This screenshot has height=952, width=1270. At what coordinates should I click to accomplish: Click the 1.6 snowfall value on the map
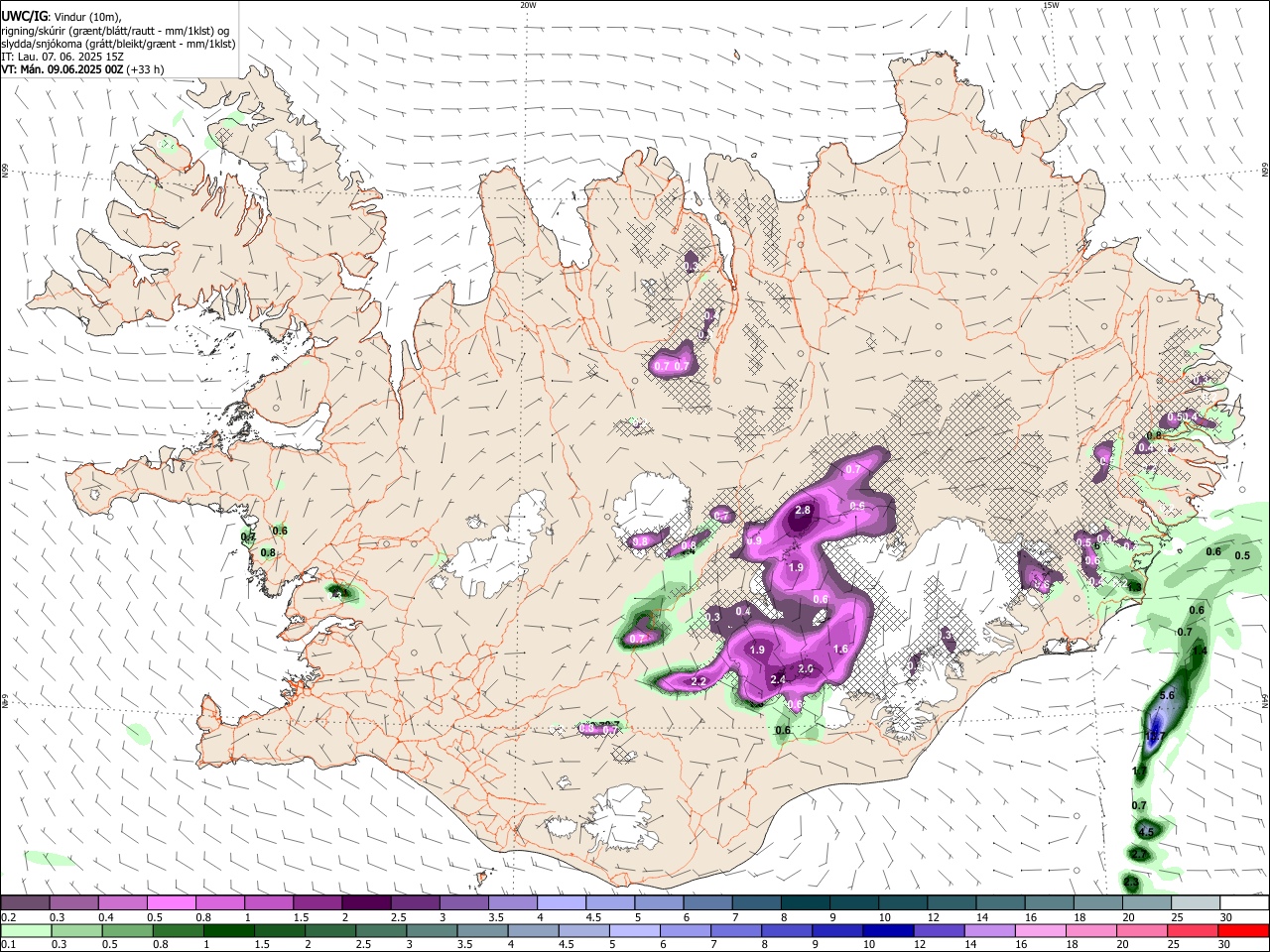click(840, 650)
